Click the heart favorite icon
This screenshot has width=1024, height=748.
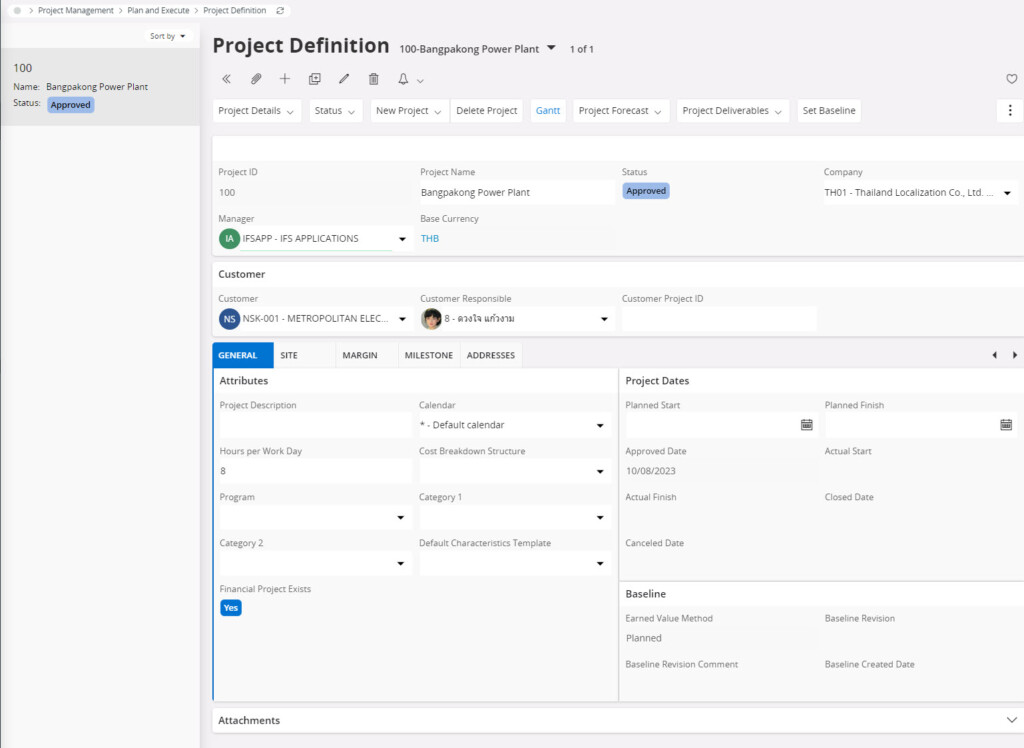[1011, 79]
